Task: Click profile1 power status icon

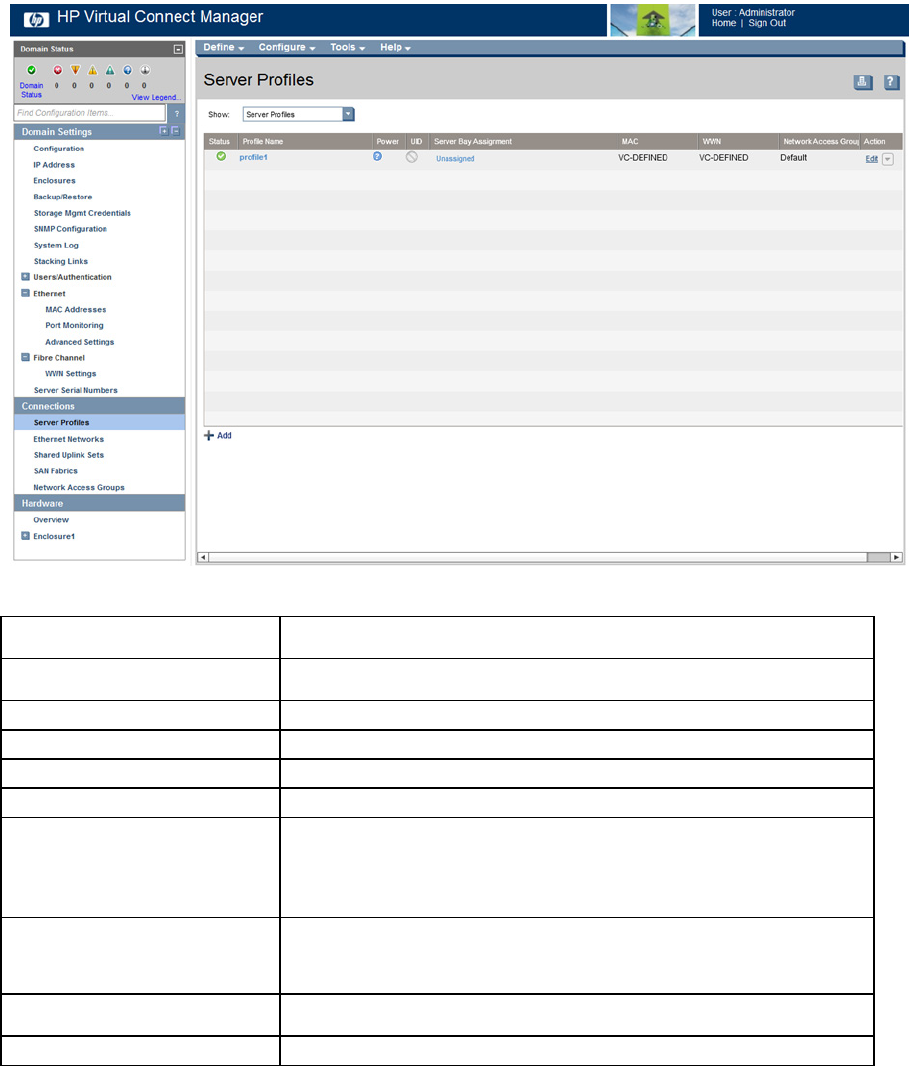Action: click(x=377, y=156)
